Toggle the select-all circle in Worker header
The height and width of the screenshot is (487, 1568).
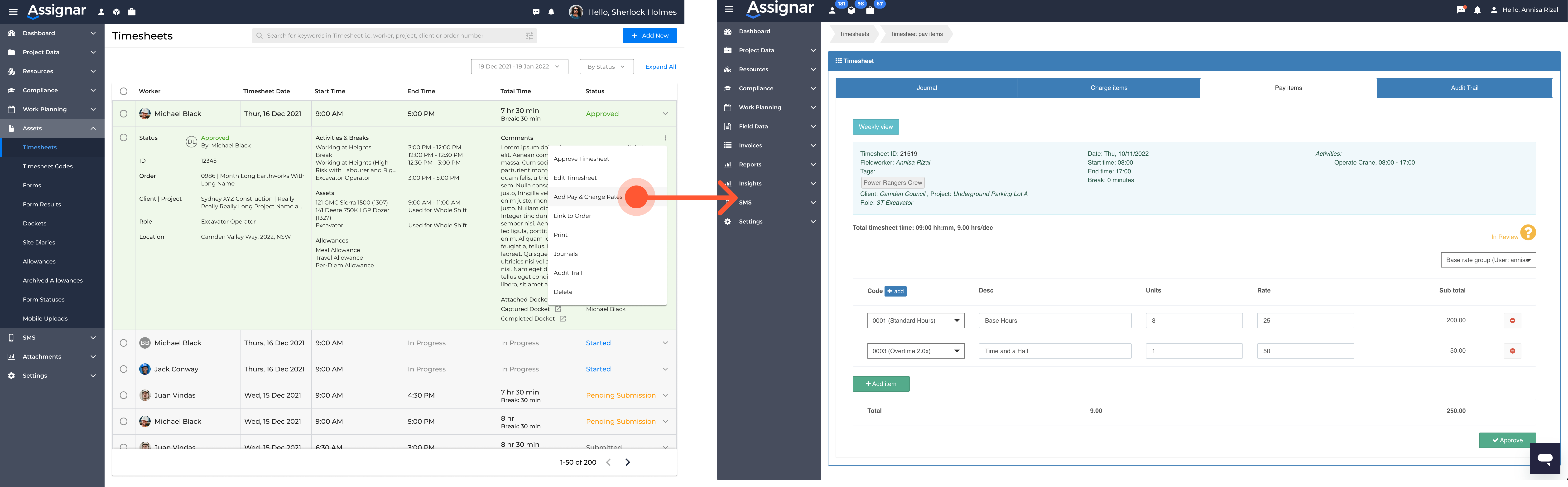coord(124,91)
